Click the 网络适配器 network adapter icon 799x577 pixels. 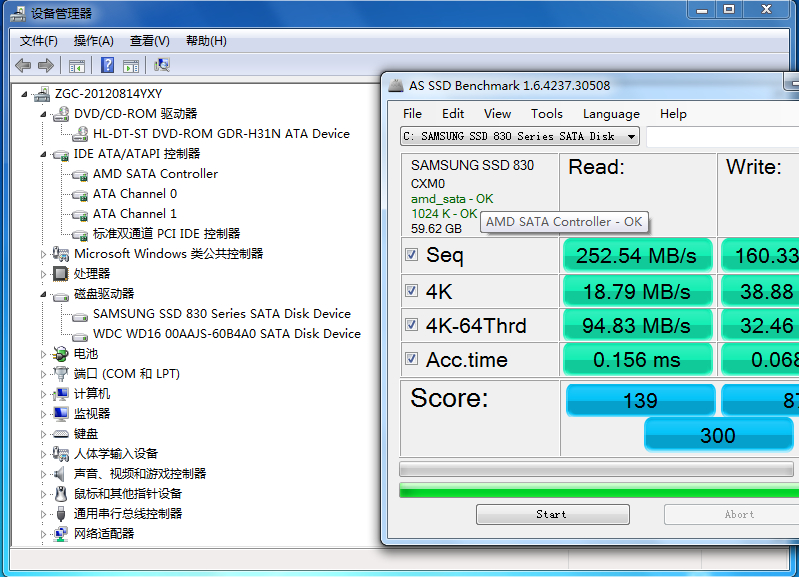[x=61, y=534]
